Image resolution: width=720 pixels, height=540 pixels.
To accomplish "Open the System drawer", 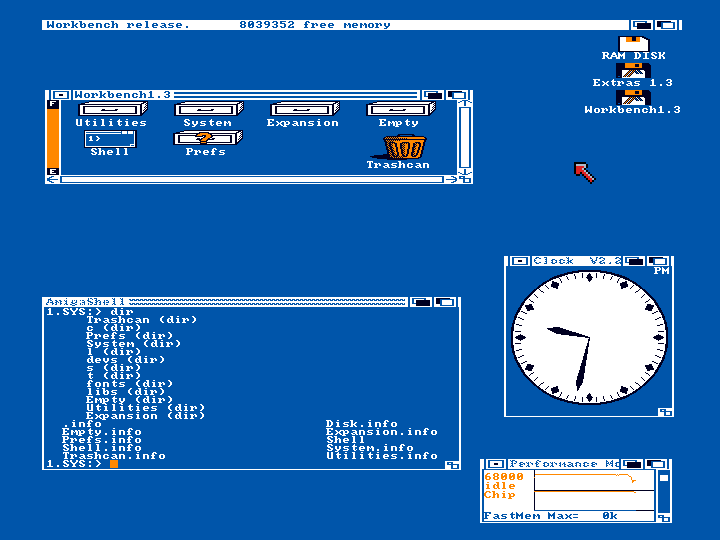I will (x=208, y=110).
